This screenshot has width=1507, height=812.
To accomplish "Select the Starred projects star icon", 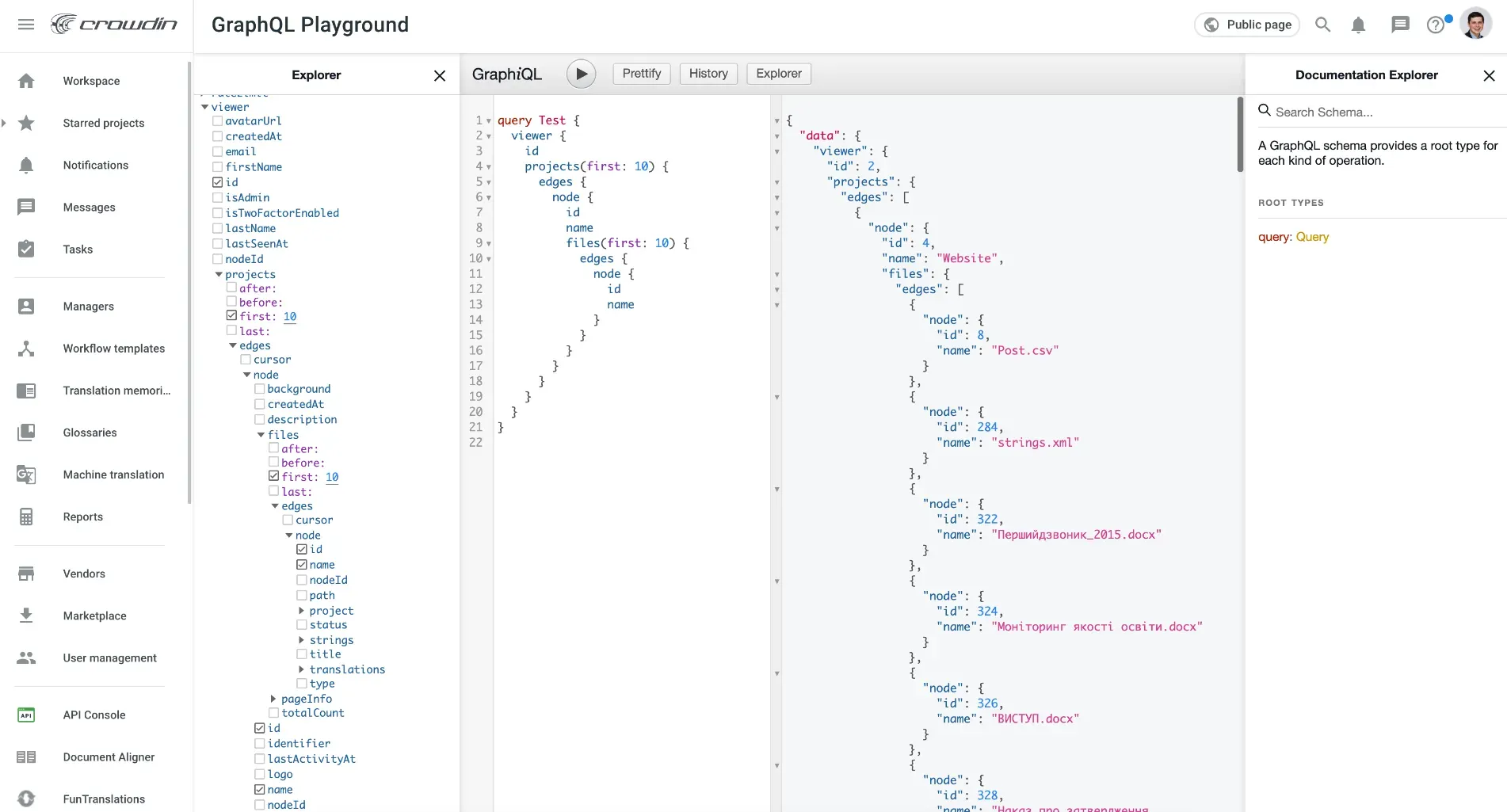I will (x=26, y=123).
